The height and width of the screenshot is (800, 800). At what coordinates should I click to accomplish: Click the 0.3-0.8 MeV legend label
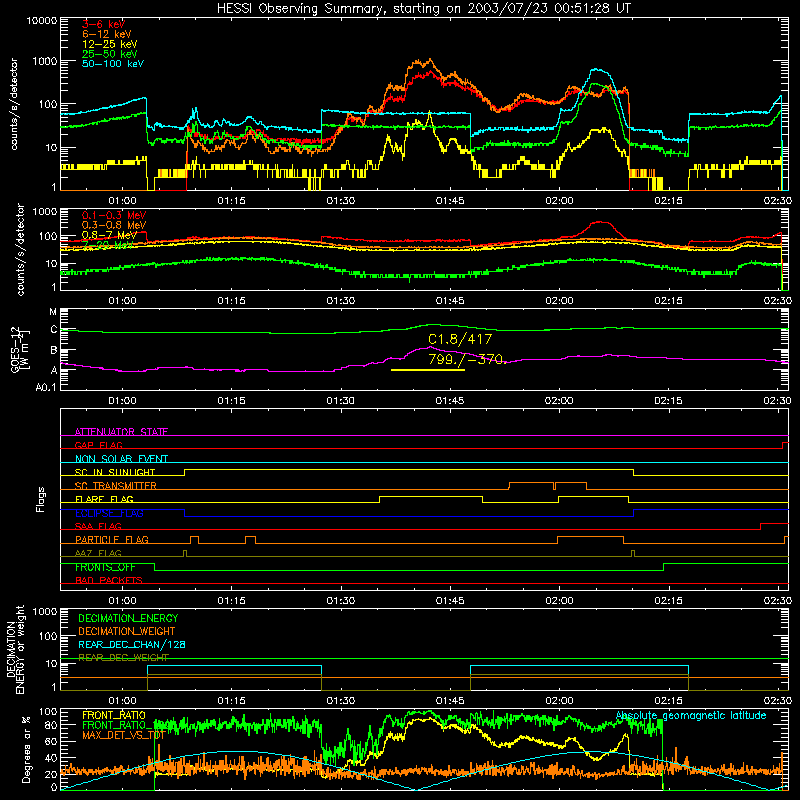(114, 225)
